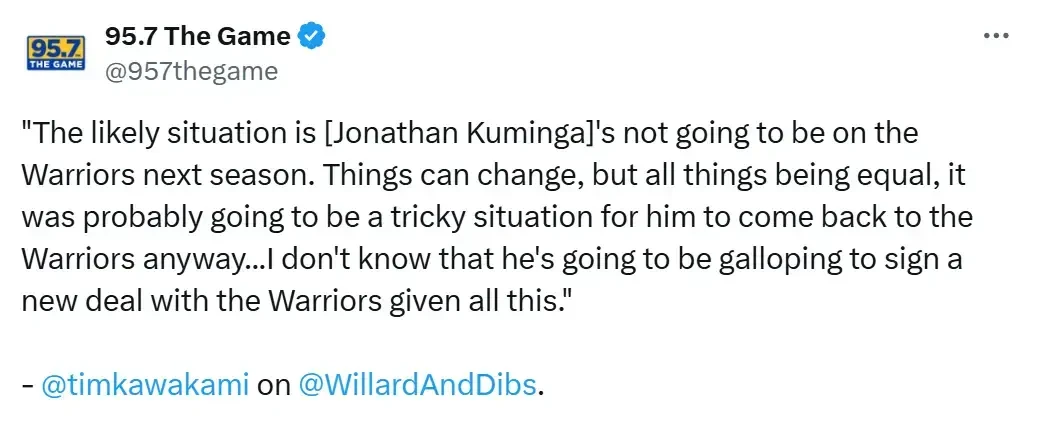Open the tweet's three-dot more options menu
1039x437 pixels.
(995, 36)
